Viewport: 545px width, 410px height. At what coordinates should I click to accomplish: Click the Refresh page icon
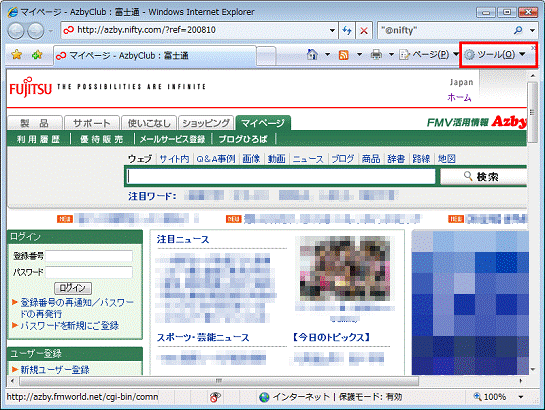(x=347, y=31)
